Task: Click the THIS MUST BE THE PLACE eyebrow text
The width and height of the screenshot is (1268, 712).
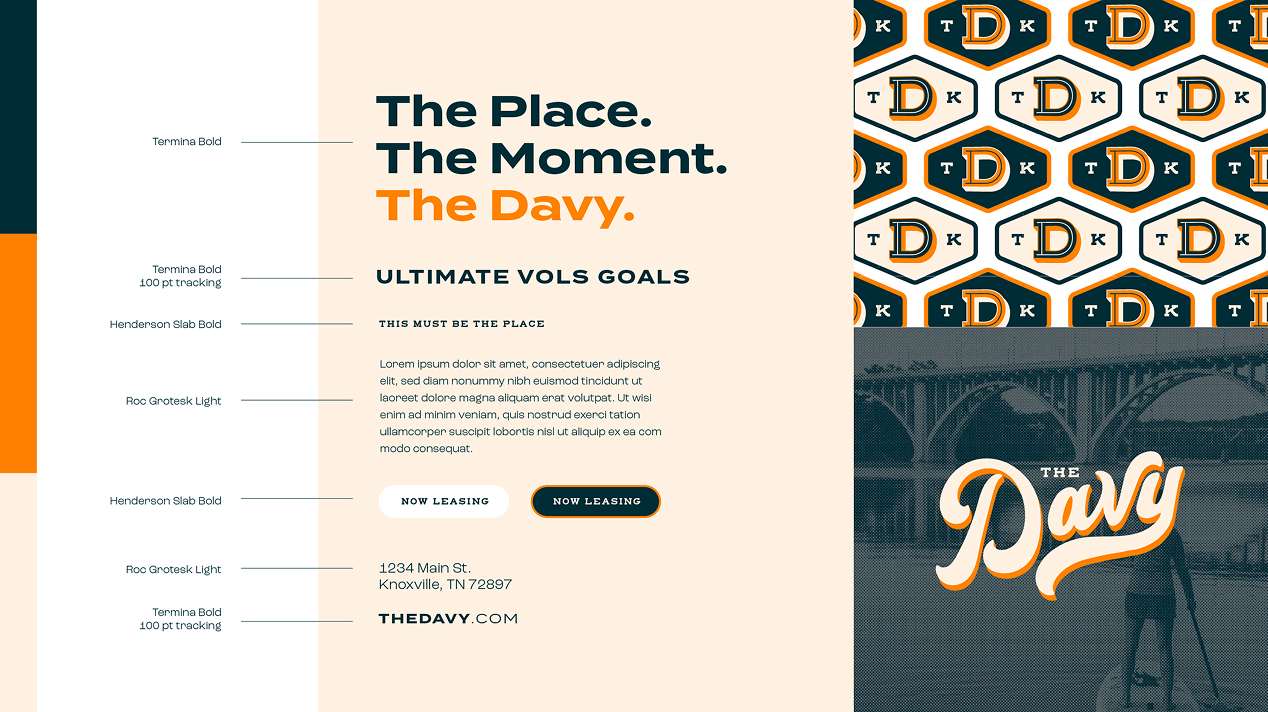Action: click(x=462, y=324)
